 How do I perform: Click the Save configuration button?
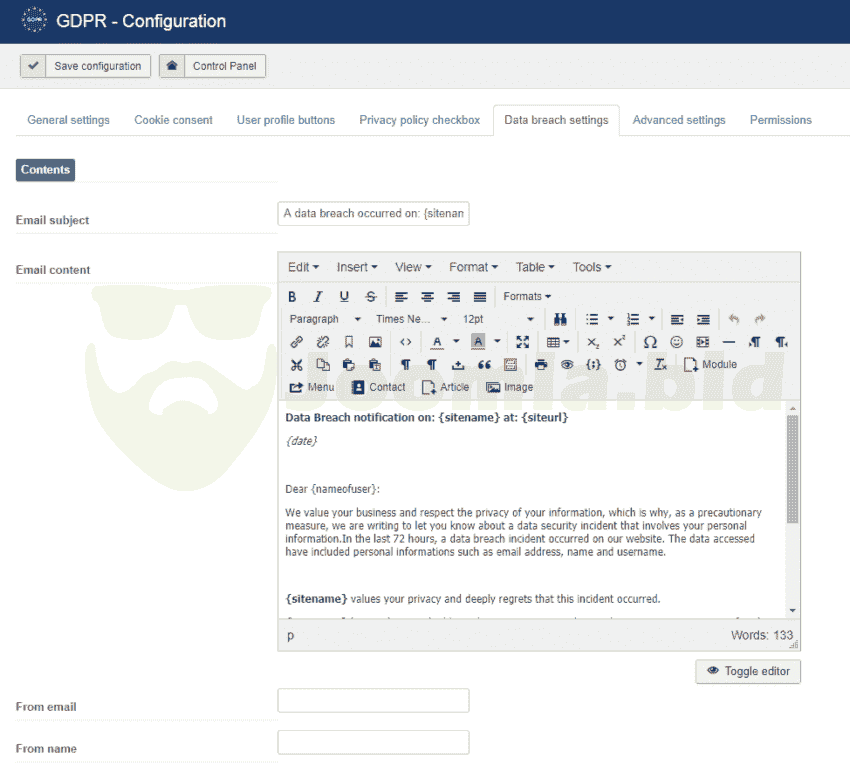(x=86, y=66)
